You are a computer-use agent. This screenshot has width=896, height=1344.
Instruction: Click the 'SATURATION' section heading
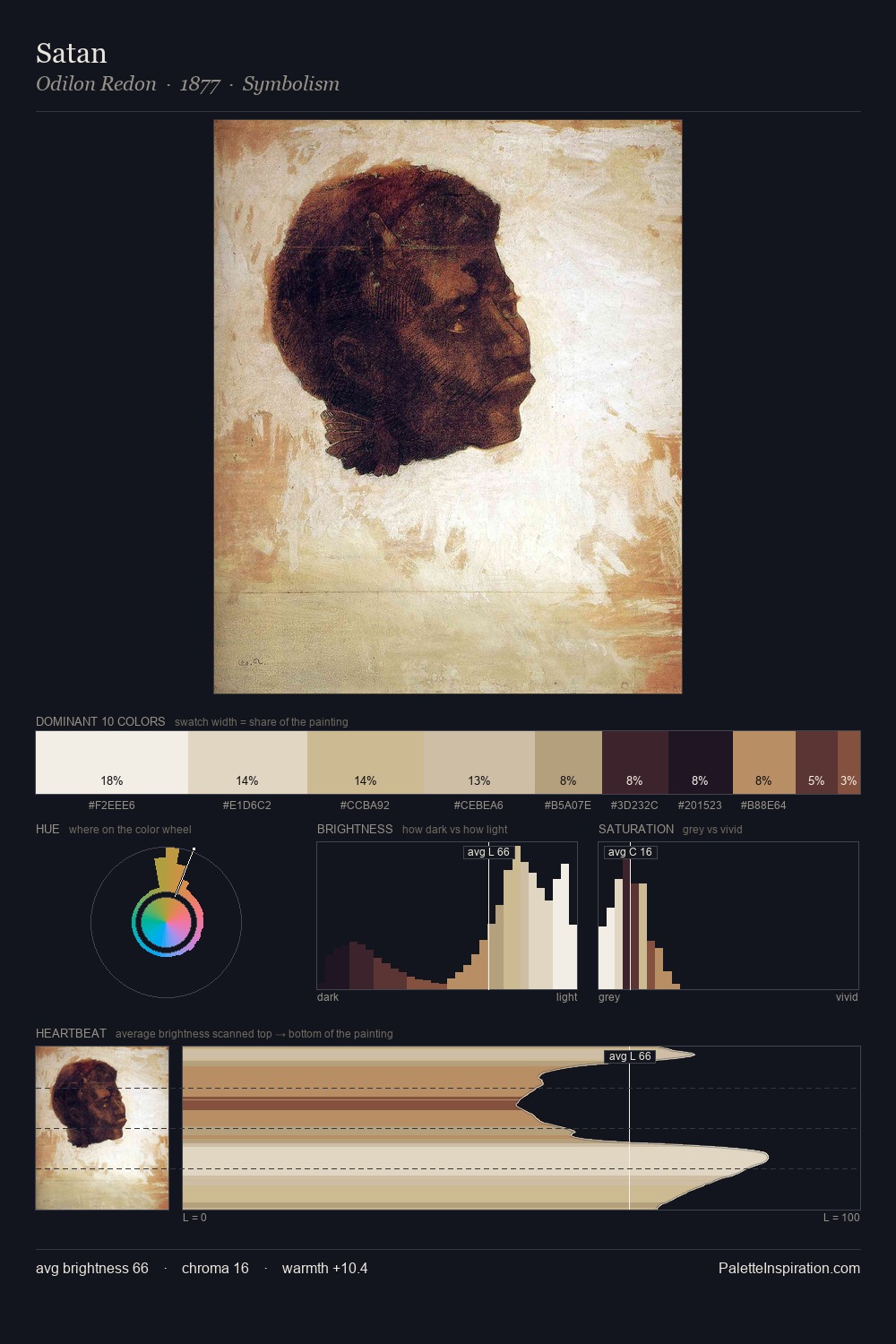point(636,829)
